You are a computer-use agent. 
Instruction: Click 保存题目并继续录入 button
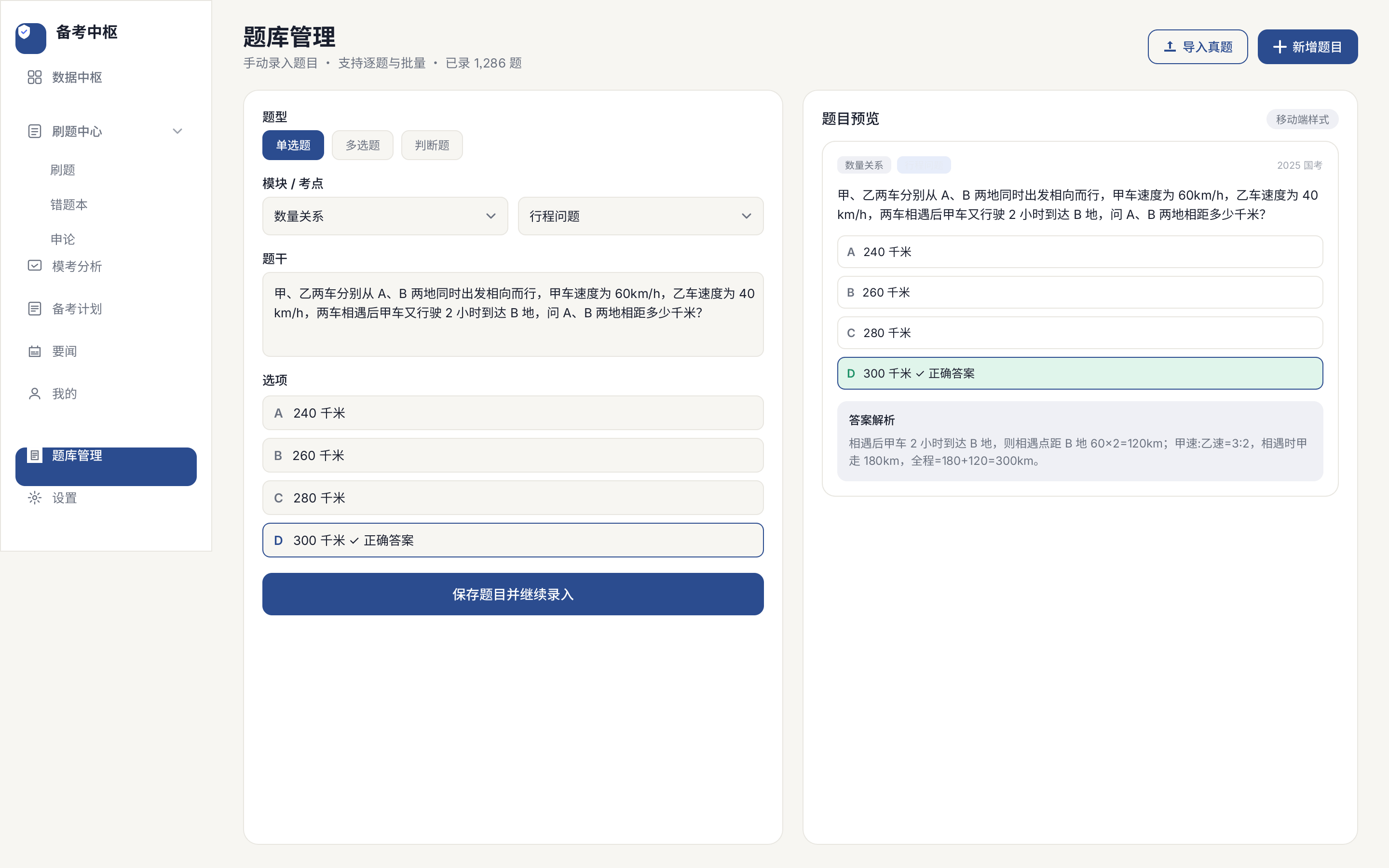513,594
